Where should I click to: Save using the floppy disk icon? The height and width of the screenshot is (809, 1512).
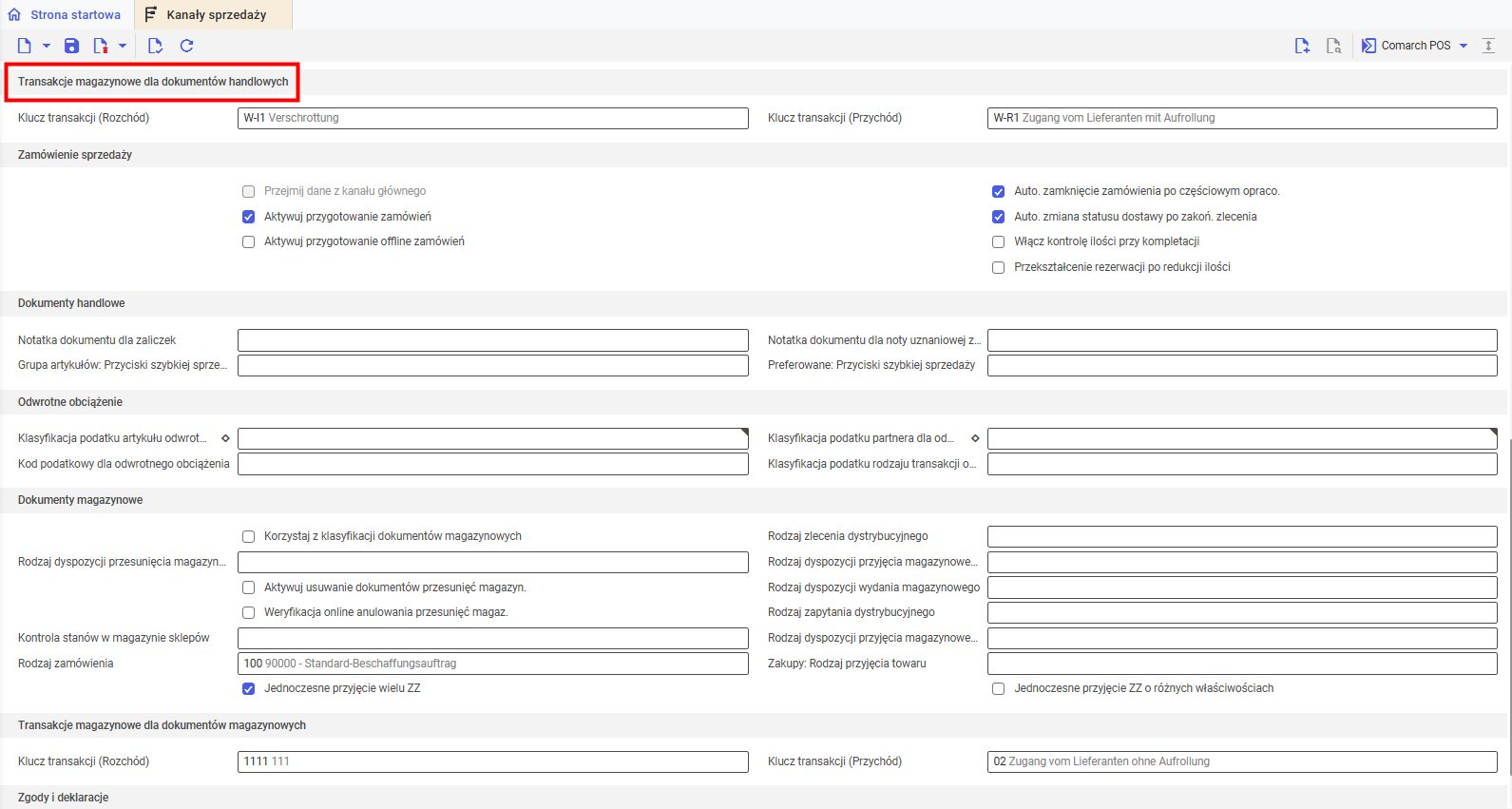[x=71, y=46]
